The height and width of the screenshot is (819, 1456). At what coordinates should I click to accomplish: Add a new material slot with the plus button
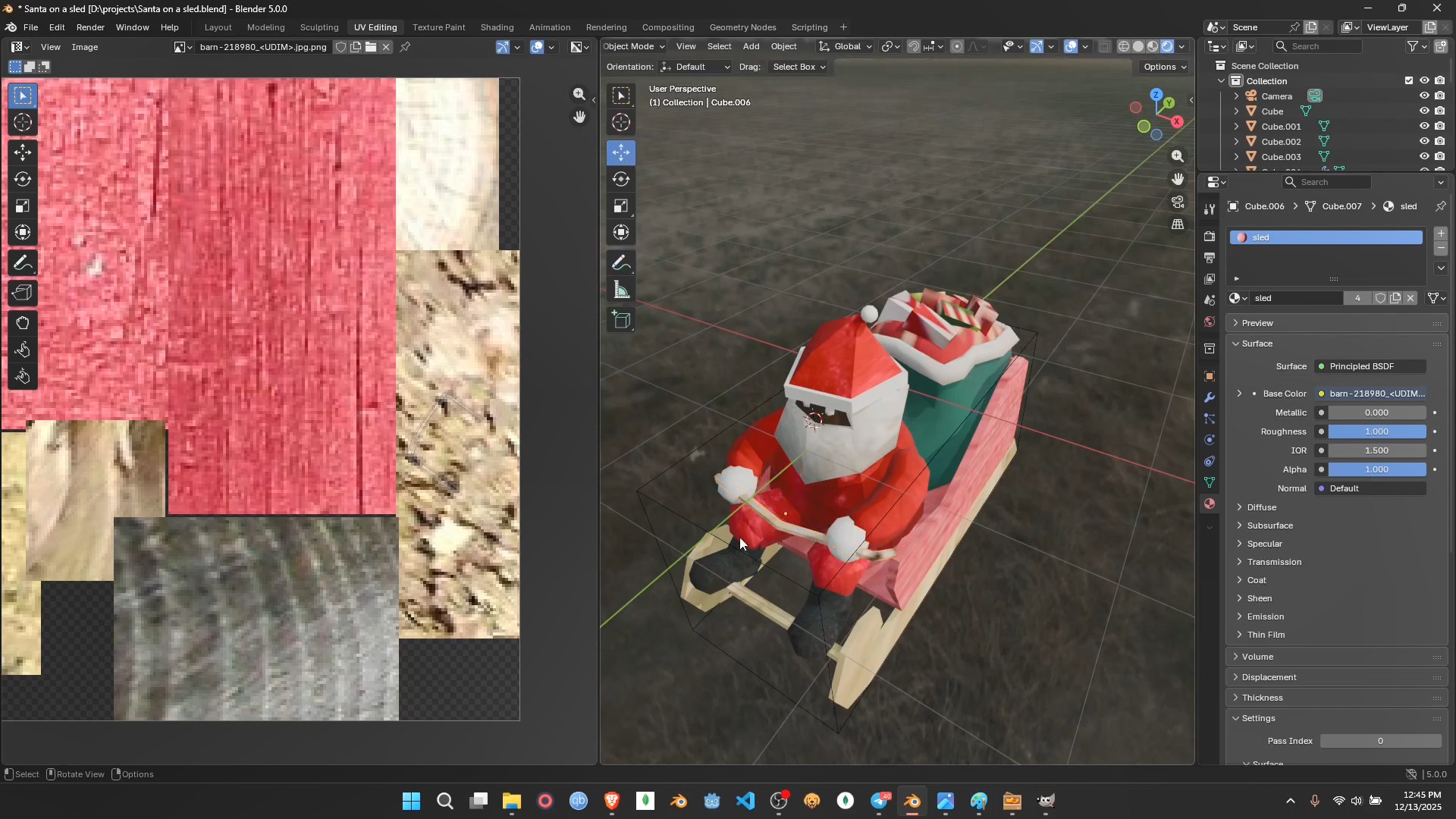1441,234
